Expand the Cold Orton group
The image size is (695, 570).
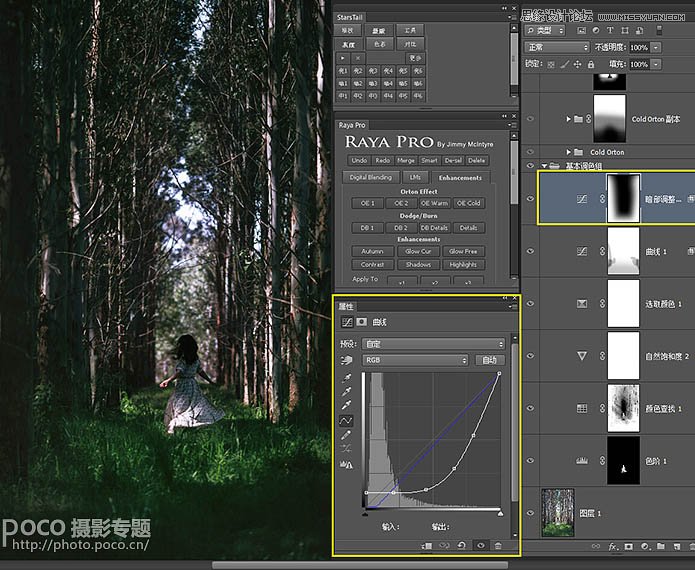(x=568, y=152)
